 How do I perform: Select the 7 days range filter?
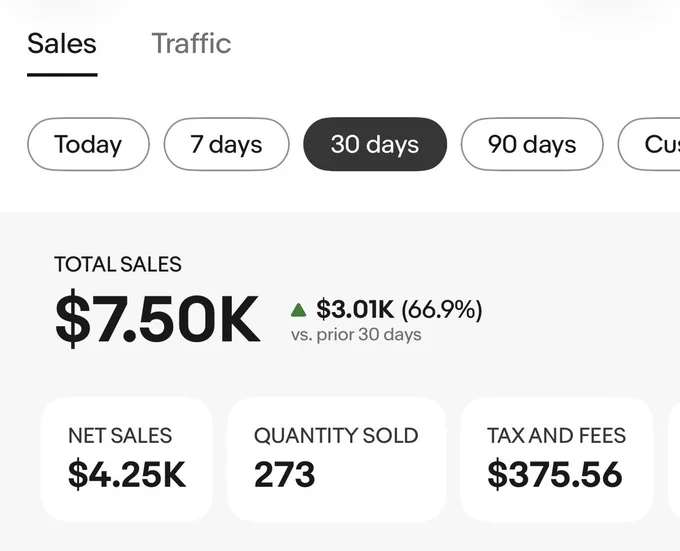(226, 144)
